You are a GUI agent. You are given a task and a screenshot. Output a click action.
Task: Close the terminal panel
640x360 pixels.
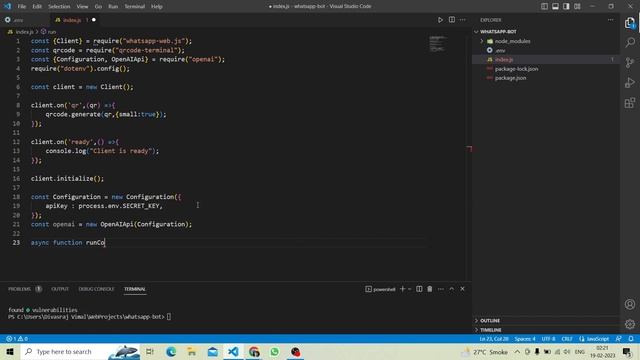pos(462,289)
